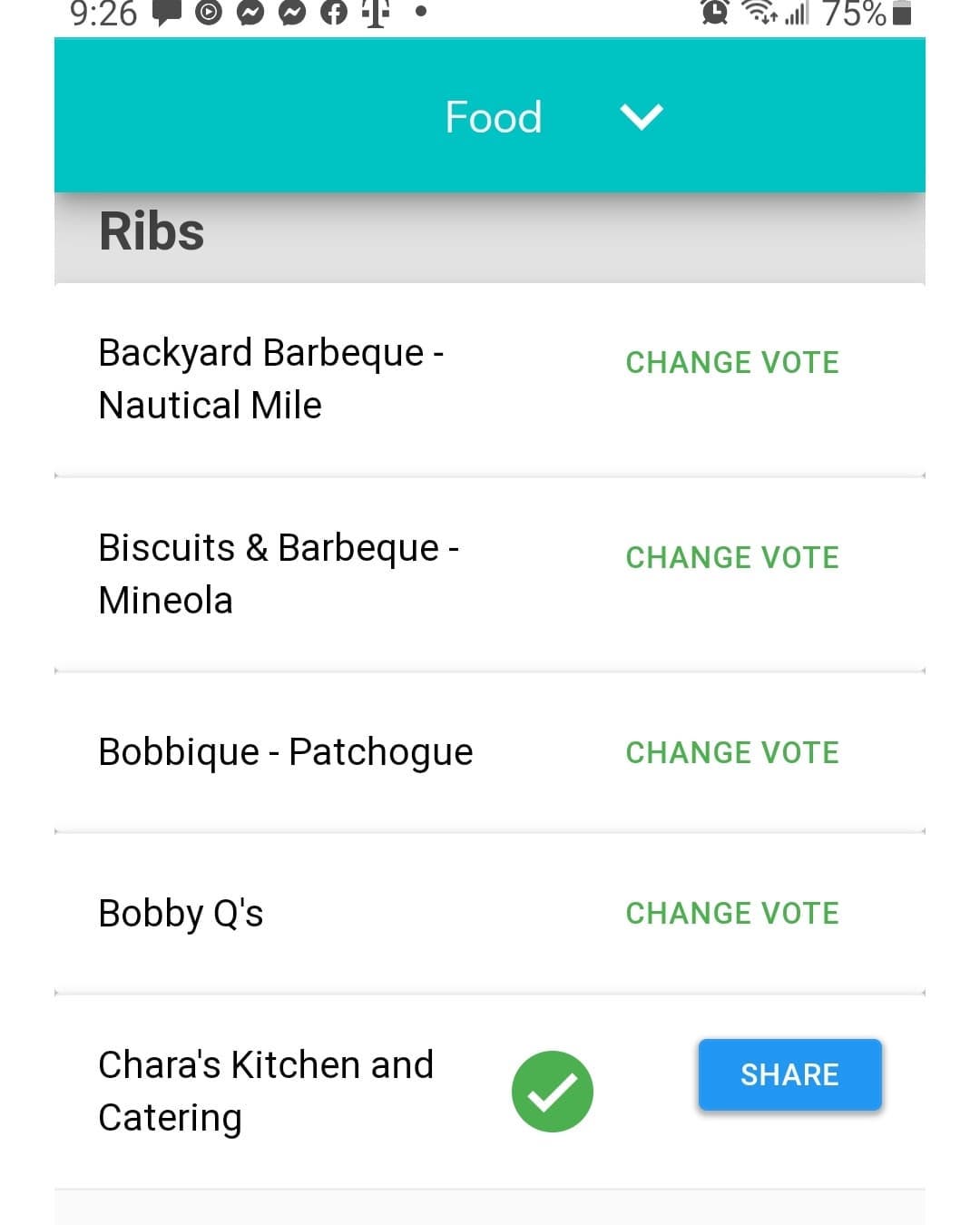Open the Facebook notification icon
The image size is (980, 1225).
click(334, 12)
